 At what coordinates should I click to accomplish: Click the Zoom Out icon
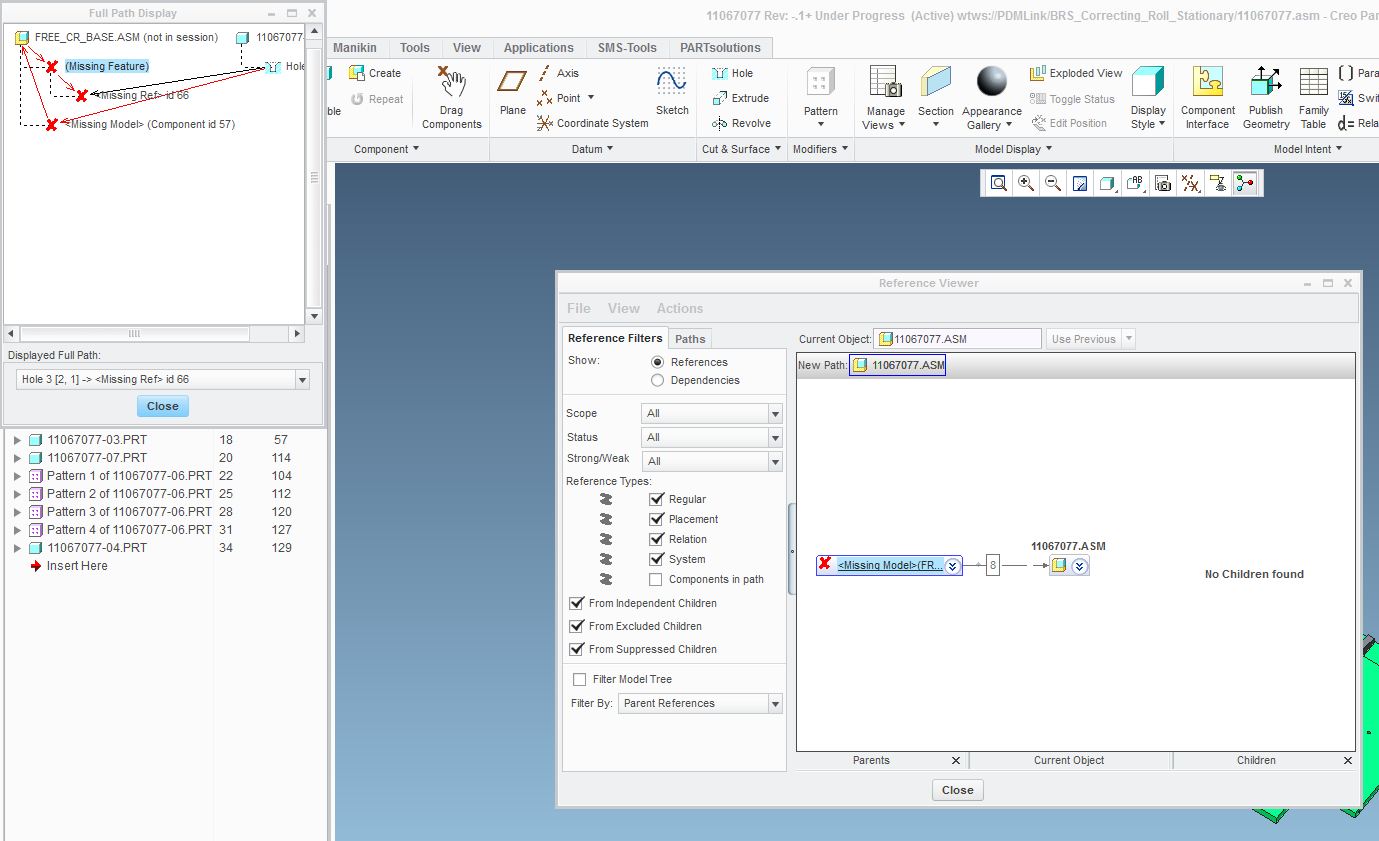tap(1052, 183)
